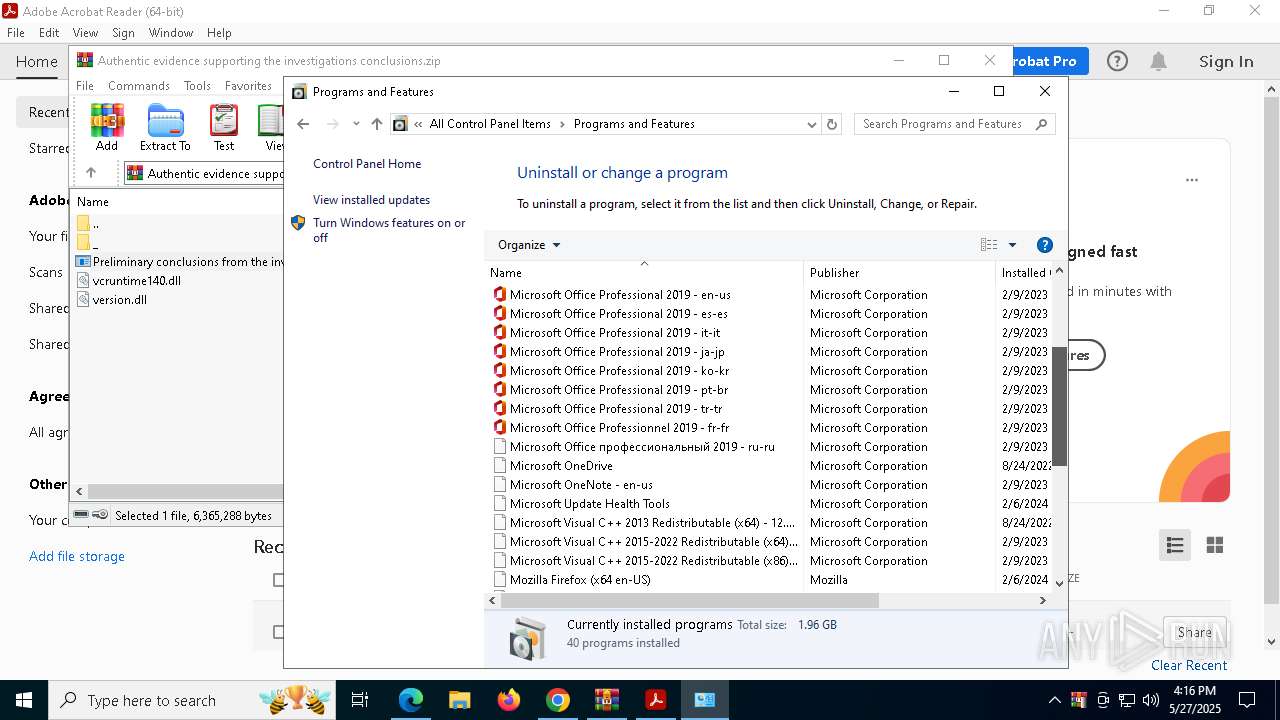Screen dimensions: 1280x720
Task: Launch Microsoft Edge from taskbar
Action: pyautogui.click(x=411, y=700)
